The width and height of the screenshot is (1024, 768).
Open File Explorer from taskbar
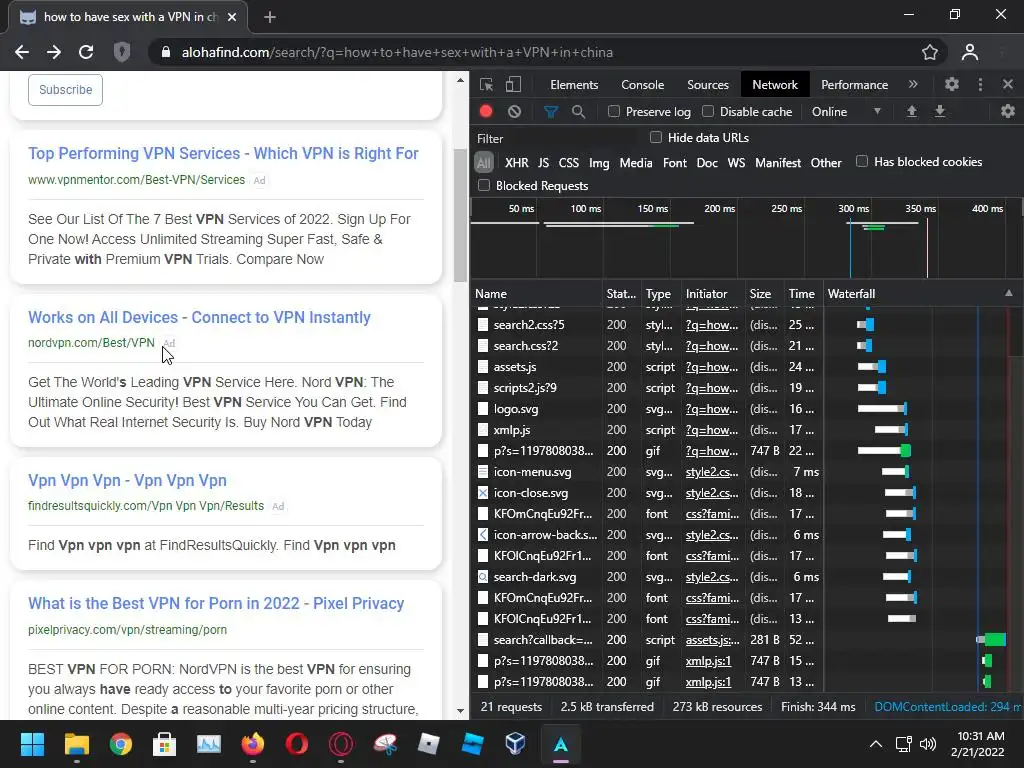[x=76, y=744]
